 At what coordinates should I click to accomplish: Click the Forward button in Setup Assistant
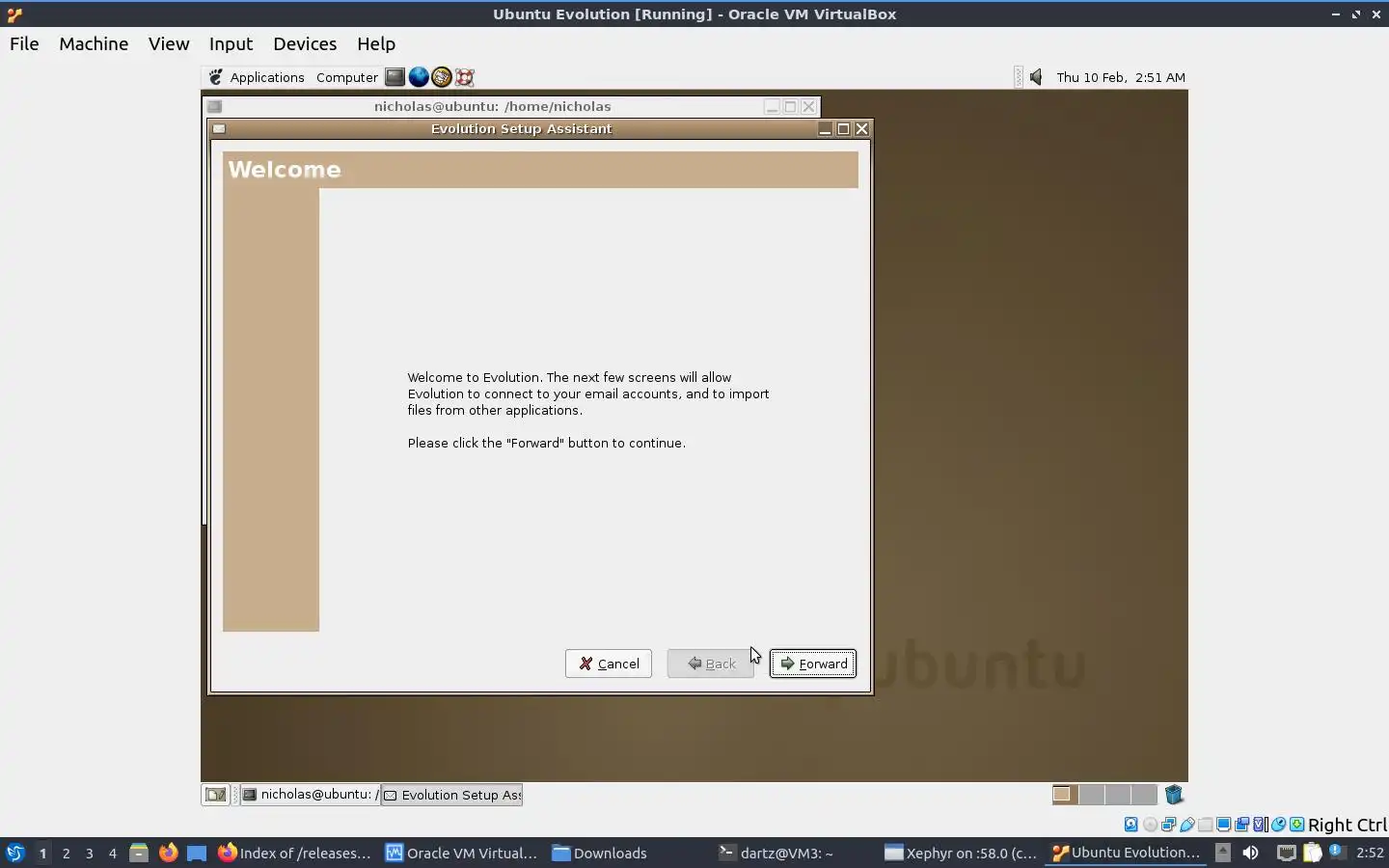pos(812,664)
